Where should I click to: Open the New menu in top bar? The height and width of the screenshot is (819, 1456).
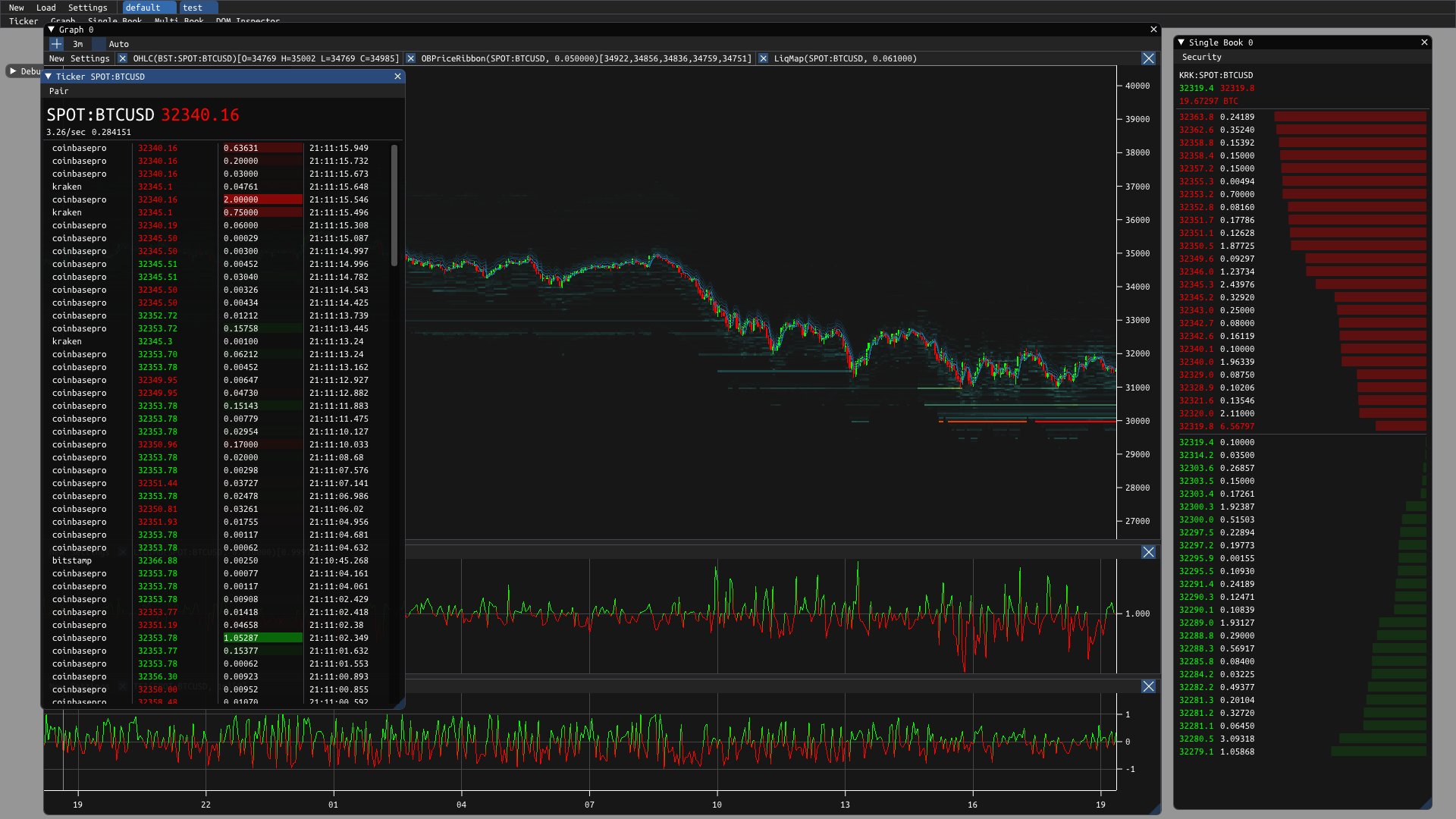(x=17, y=8)
